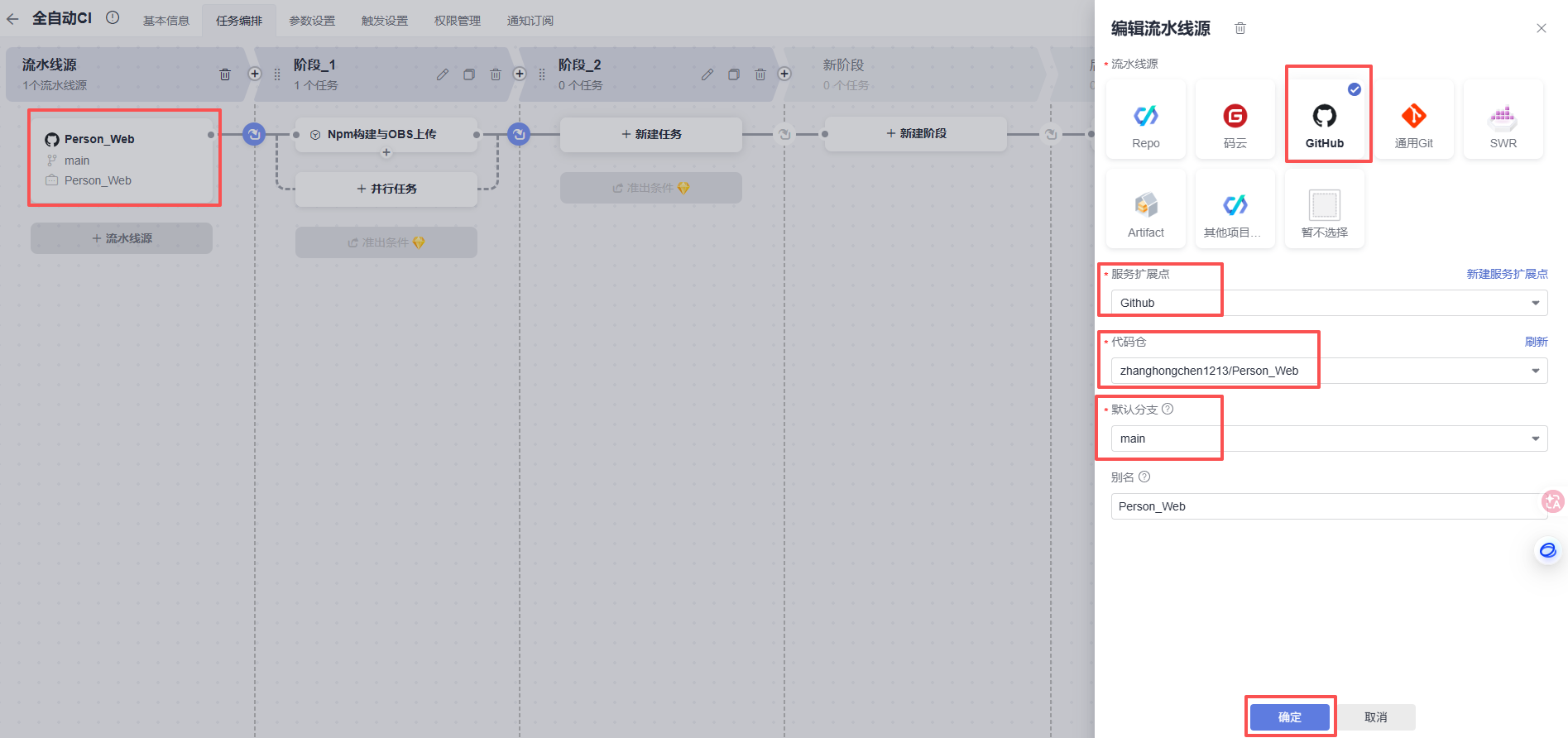Open the 新建服务扩展点 link
Screen dimensions: 1568x738
pos(1507,274)
